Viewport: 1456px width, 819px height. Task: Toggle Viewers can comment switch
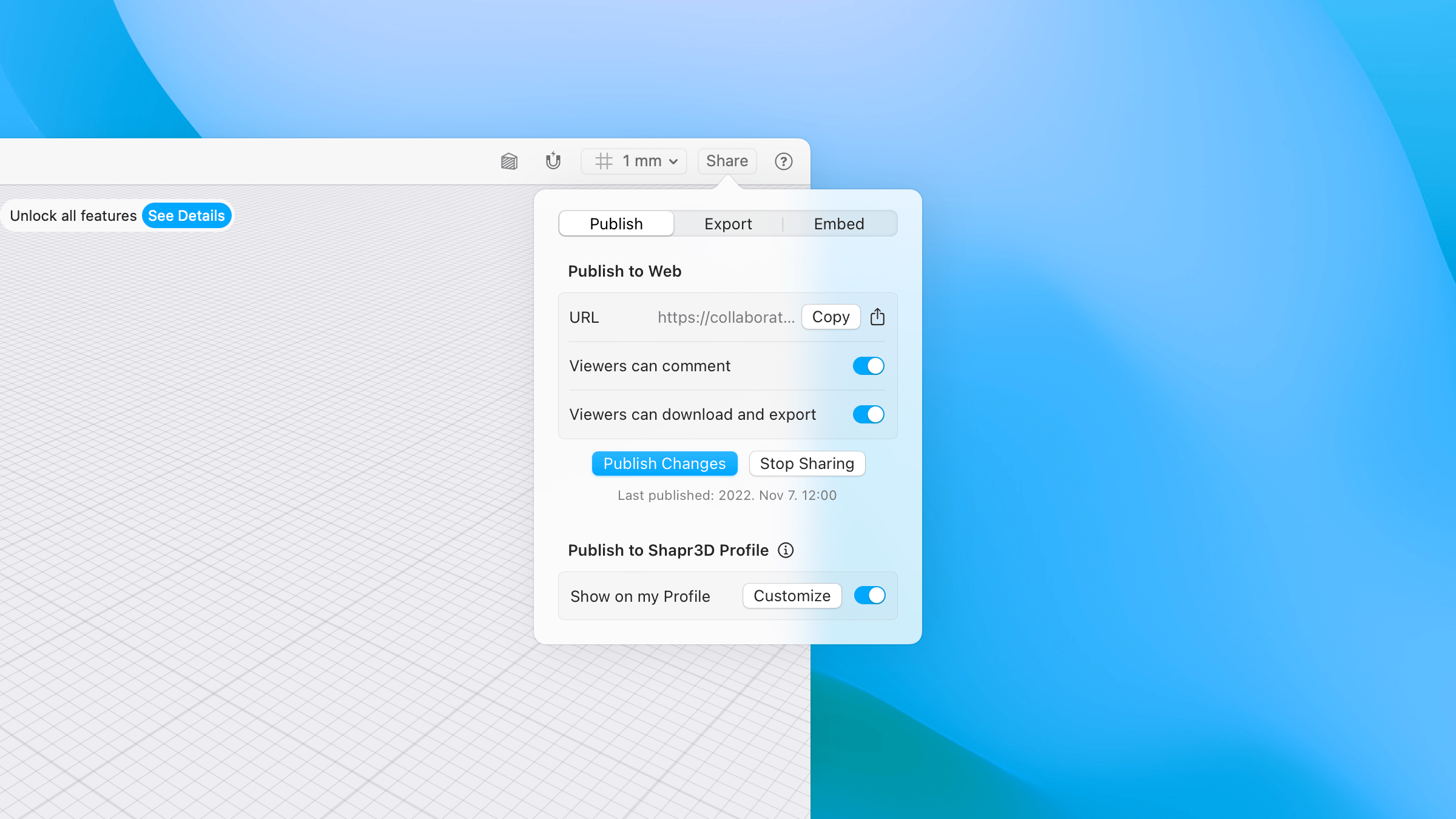tap(868, 366)
